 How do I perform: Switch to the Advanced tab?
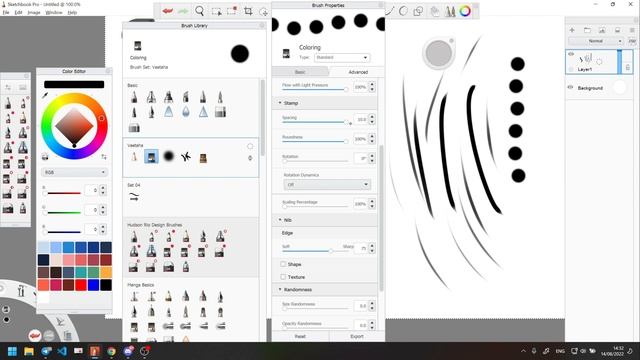(x=358, y=72)
